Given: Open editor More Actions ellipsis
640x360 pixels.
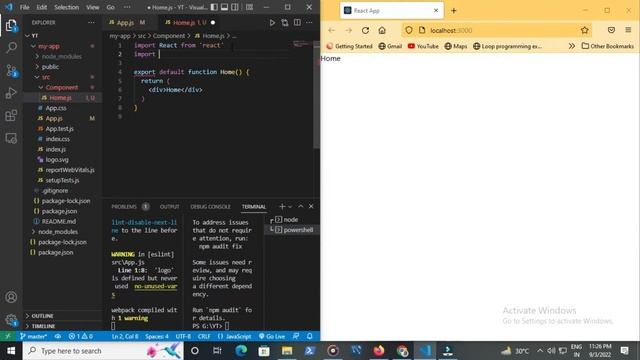Looking at the screenshot, I should point(309,23).
